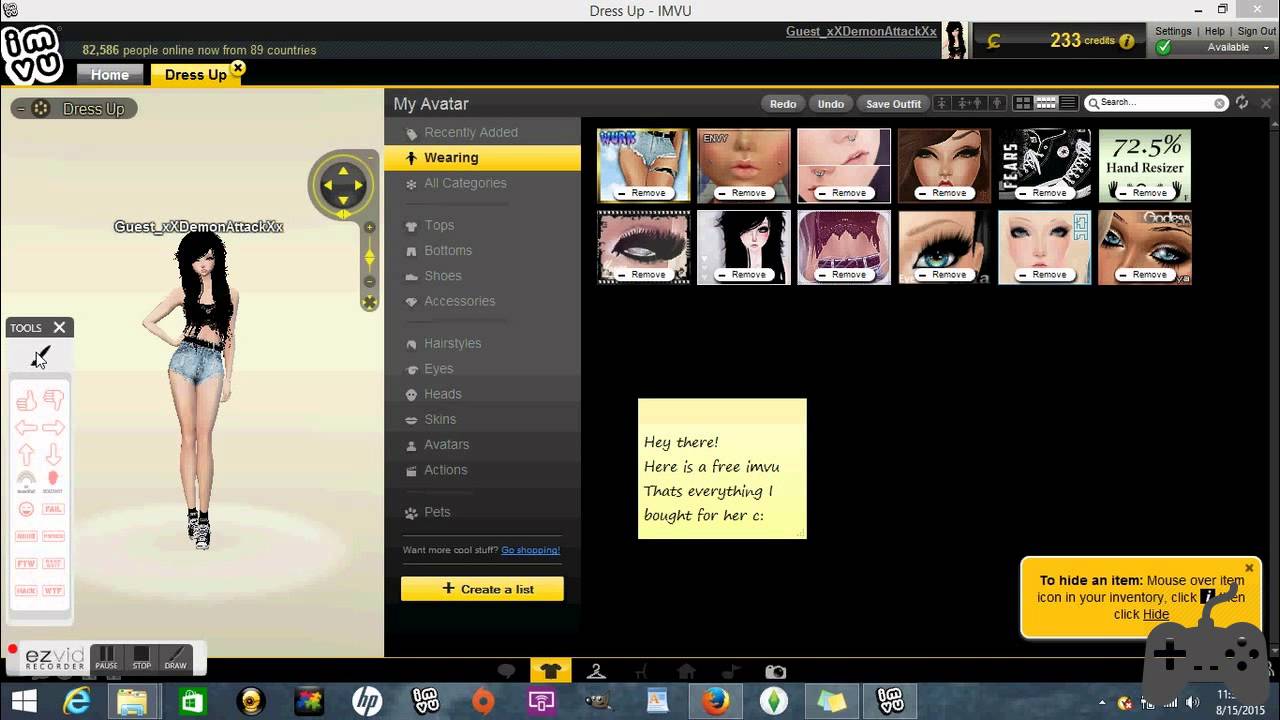This screenshot has height=720, width=1280.
Task: Click the t-shirt dress up icon
Action: tap(551, 671)
